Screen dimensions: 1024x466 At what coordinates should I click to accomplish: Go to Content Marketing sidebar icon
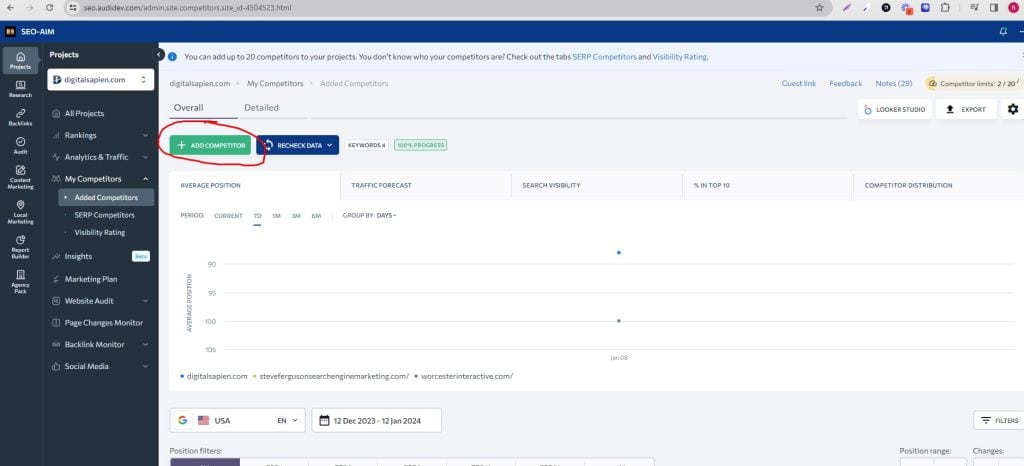20,176
